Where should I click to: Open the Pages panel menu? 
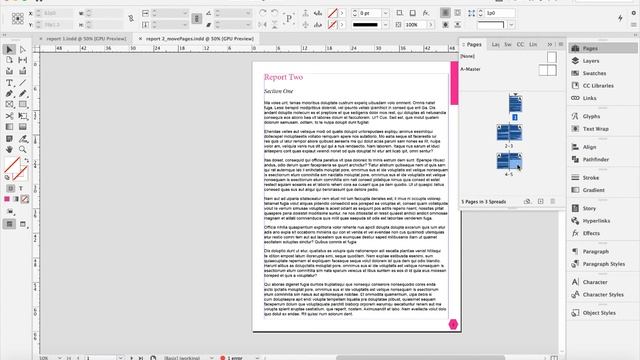[561, 44]
